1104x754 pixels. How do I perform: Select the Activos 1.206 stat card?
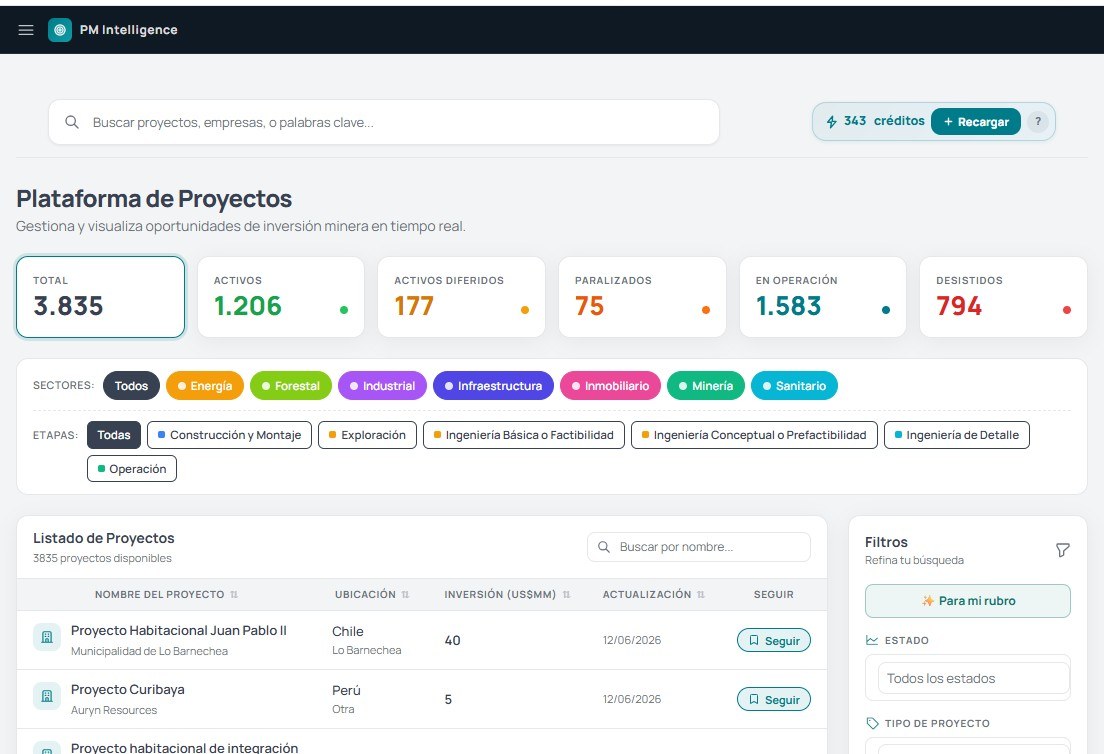click(x=281, y=297)
